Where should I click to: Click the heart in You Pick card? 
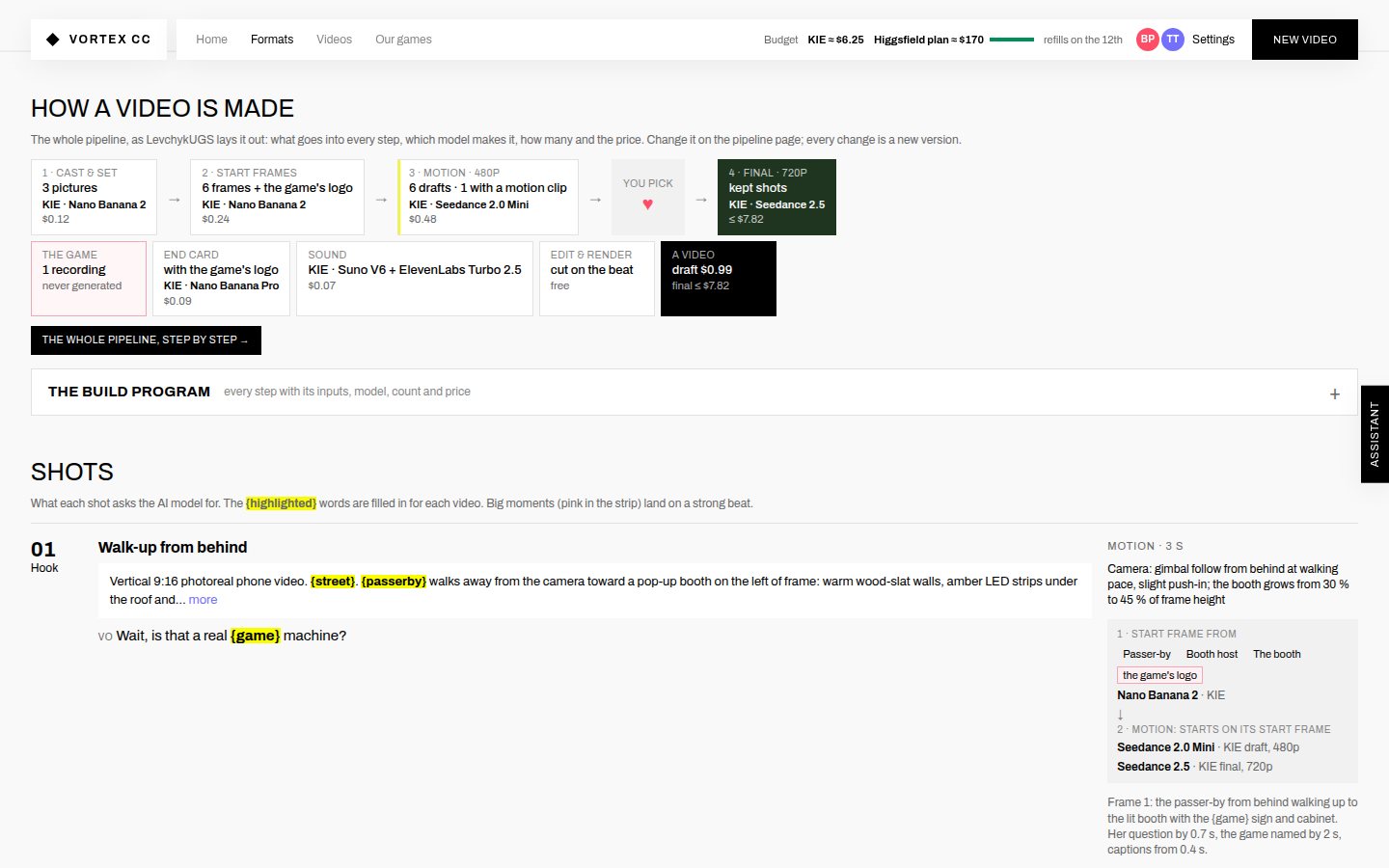click(647, 204)
